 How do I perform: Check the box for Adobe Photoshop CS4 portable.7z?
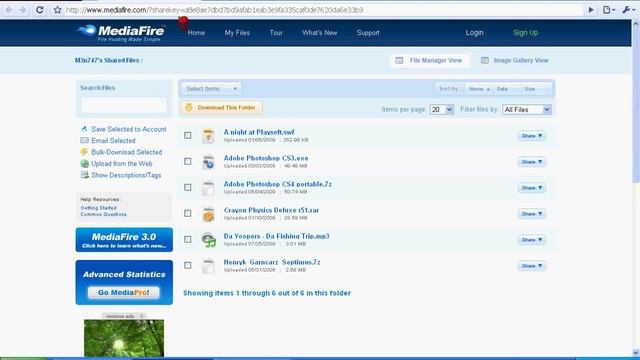pos(187,187)
